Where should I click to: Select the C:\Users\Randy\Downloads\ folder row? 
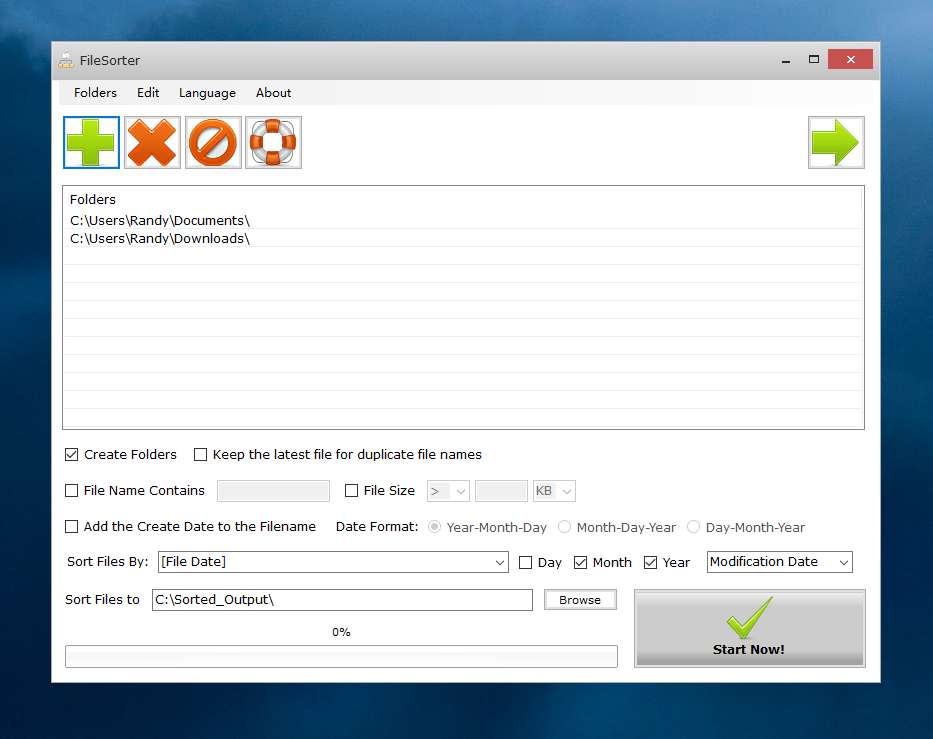(463, 239)
